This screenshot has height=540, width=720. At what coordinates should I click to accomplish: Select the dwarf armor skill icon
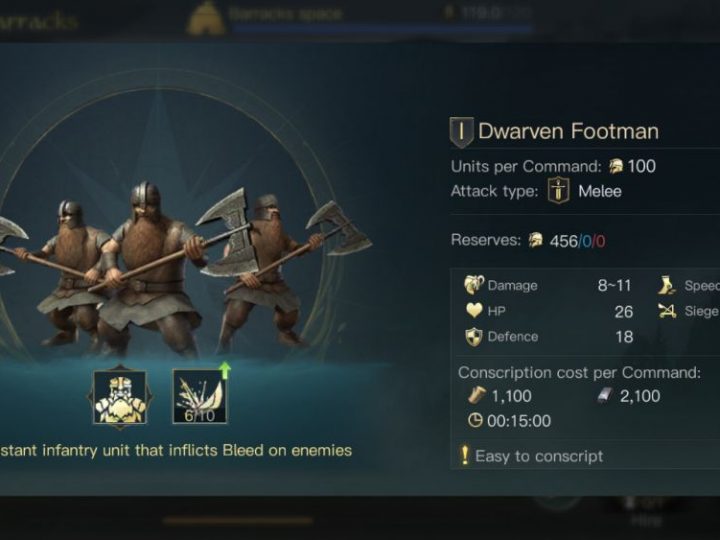(x=120, y=398)
